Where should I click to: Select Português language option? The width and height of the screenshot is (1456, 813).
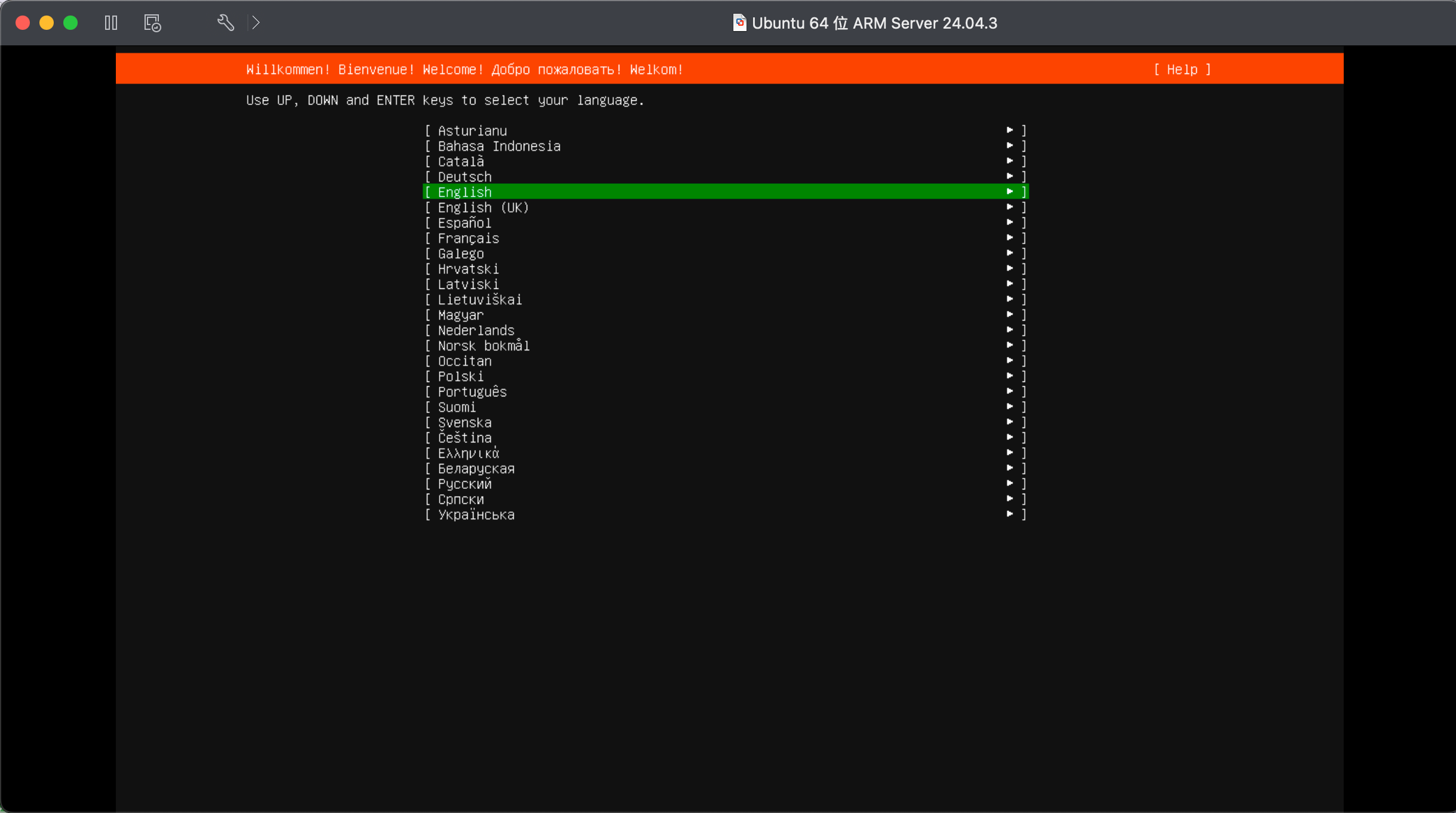(x=472, y=392)
